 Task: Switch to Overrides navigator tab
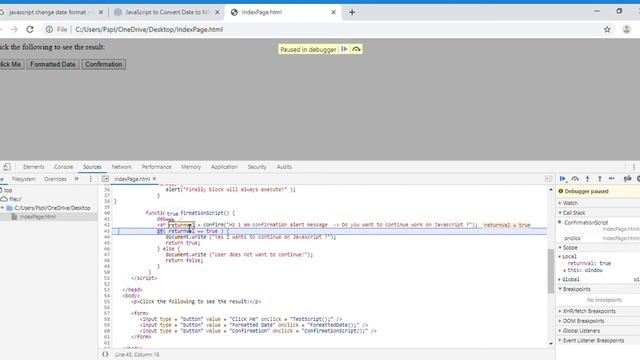click(55, 179)
